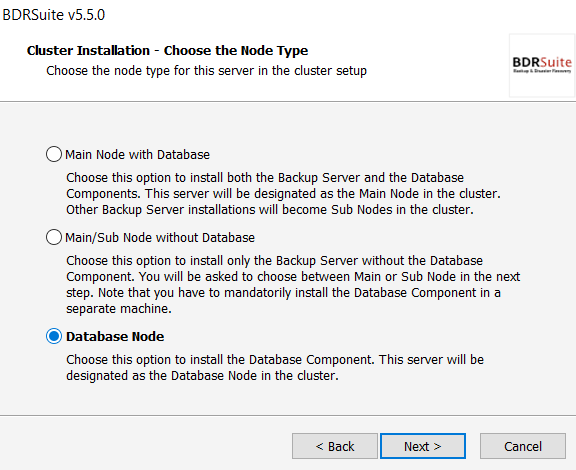Screen dimensions: 576x470
Task: Click the description about designating the Database Node
Action: tap(275, 367)
